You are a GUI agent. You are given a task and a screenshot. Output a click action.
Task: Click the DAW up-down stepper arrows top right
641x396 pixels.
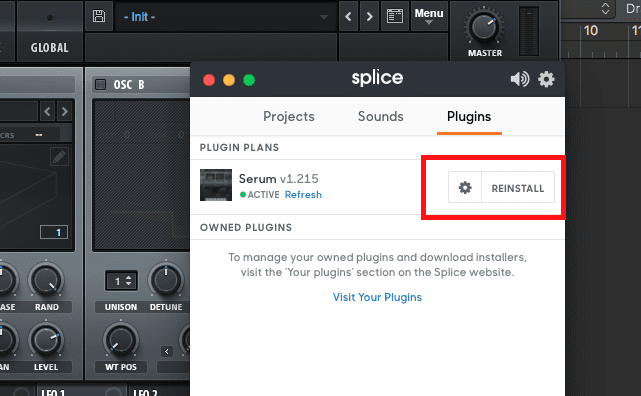[605, 9]
